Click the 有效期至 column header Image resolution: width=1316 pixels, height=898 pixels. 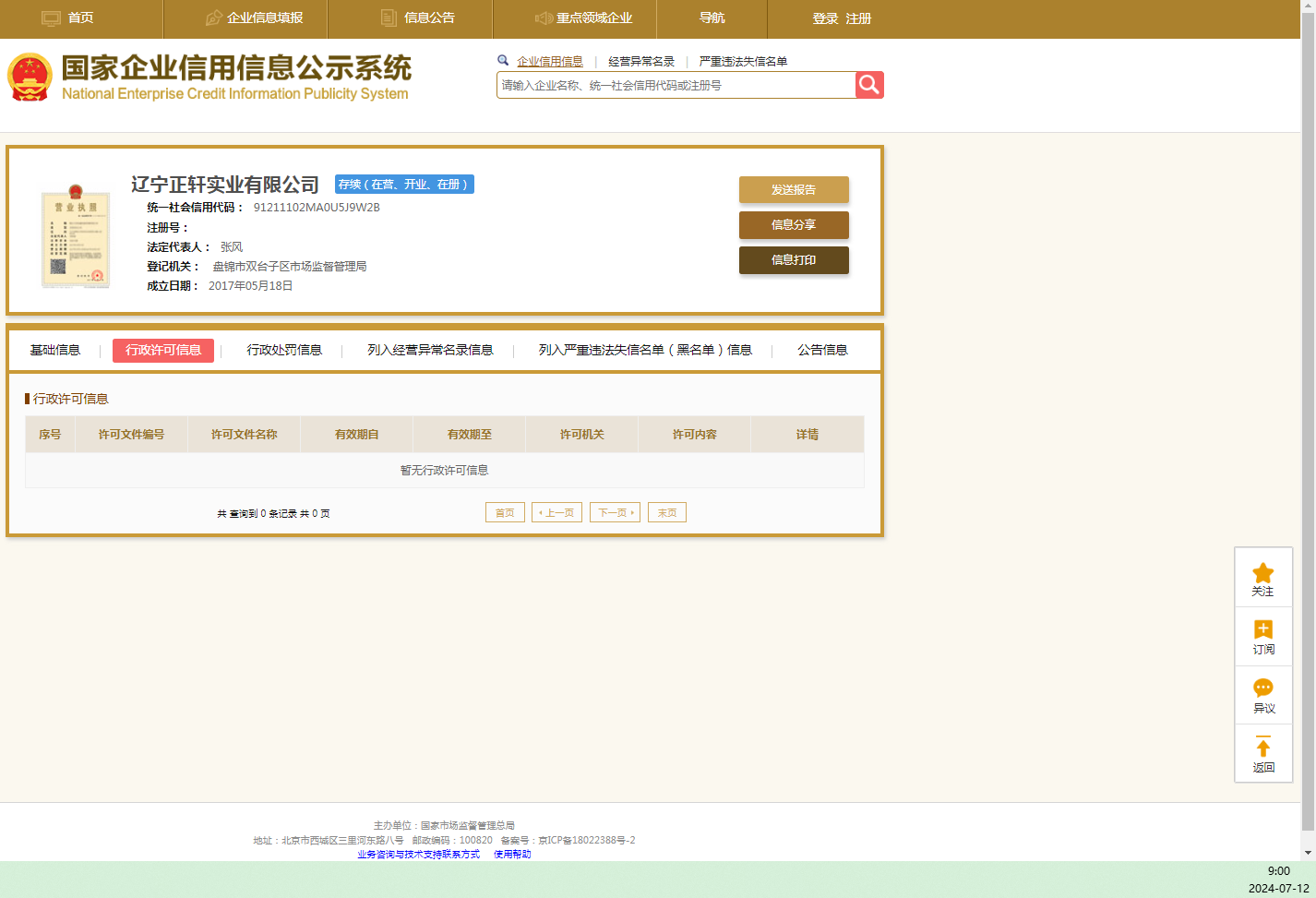(469, 434)
